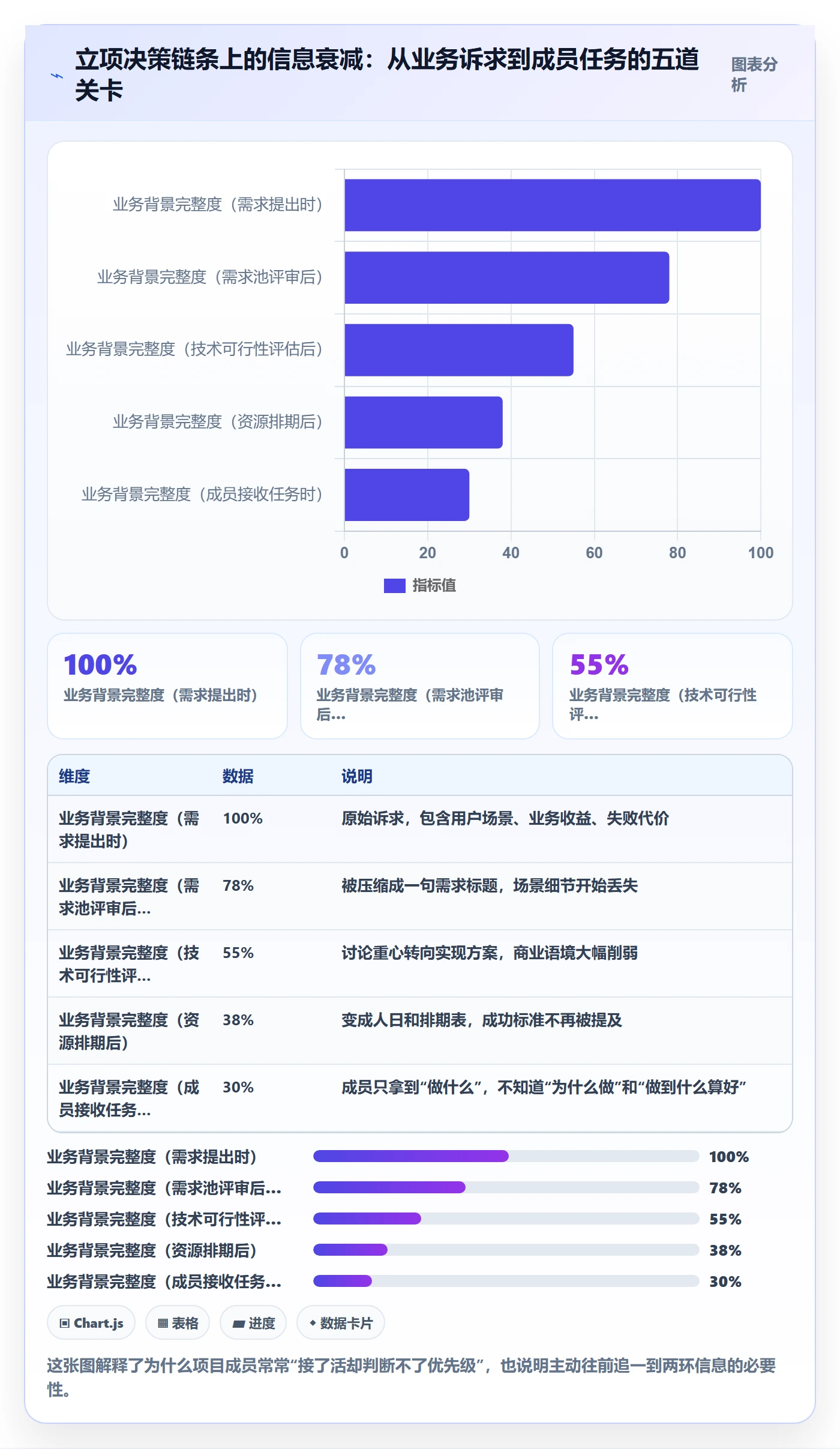This screenshot has width=840, height=1449.
Task: Click the 38% progress bar
Action: coord(506,1250)
